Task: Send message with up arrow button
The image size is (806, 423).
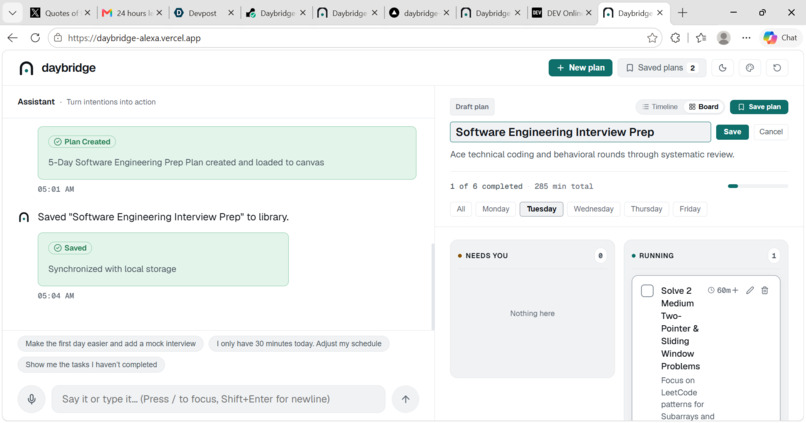Action: [x=406, y=399]
